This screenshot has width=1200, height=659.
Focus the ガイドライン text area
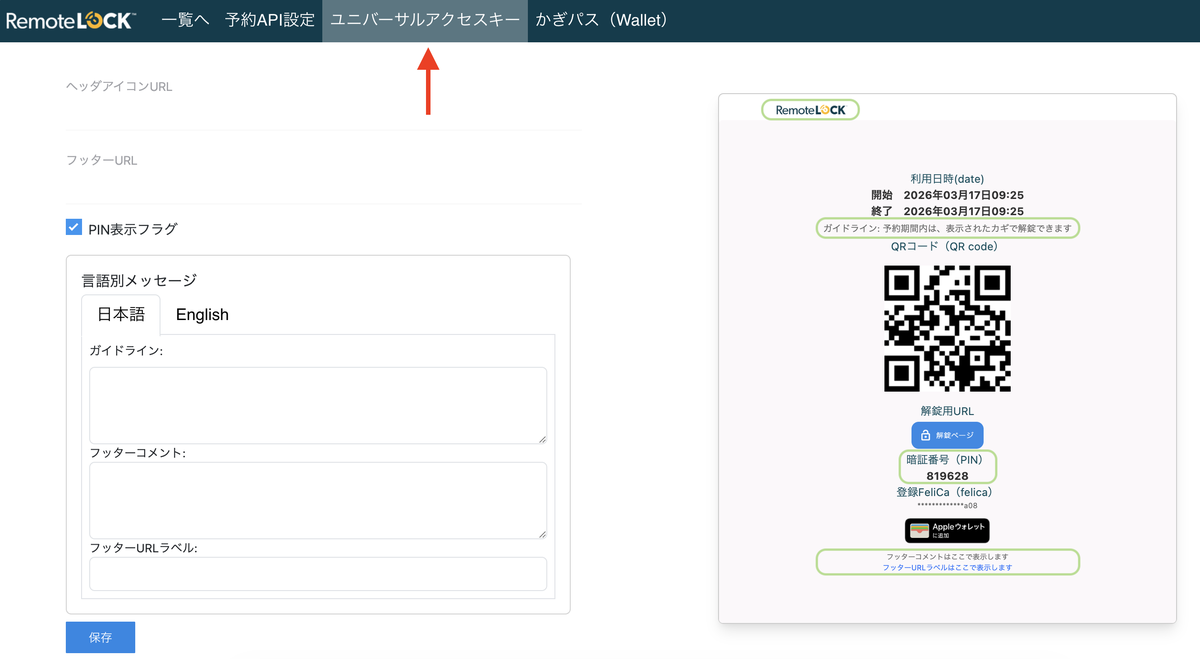coord(318,405)
